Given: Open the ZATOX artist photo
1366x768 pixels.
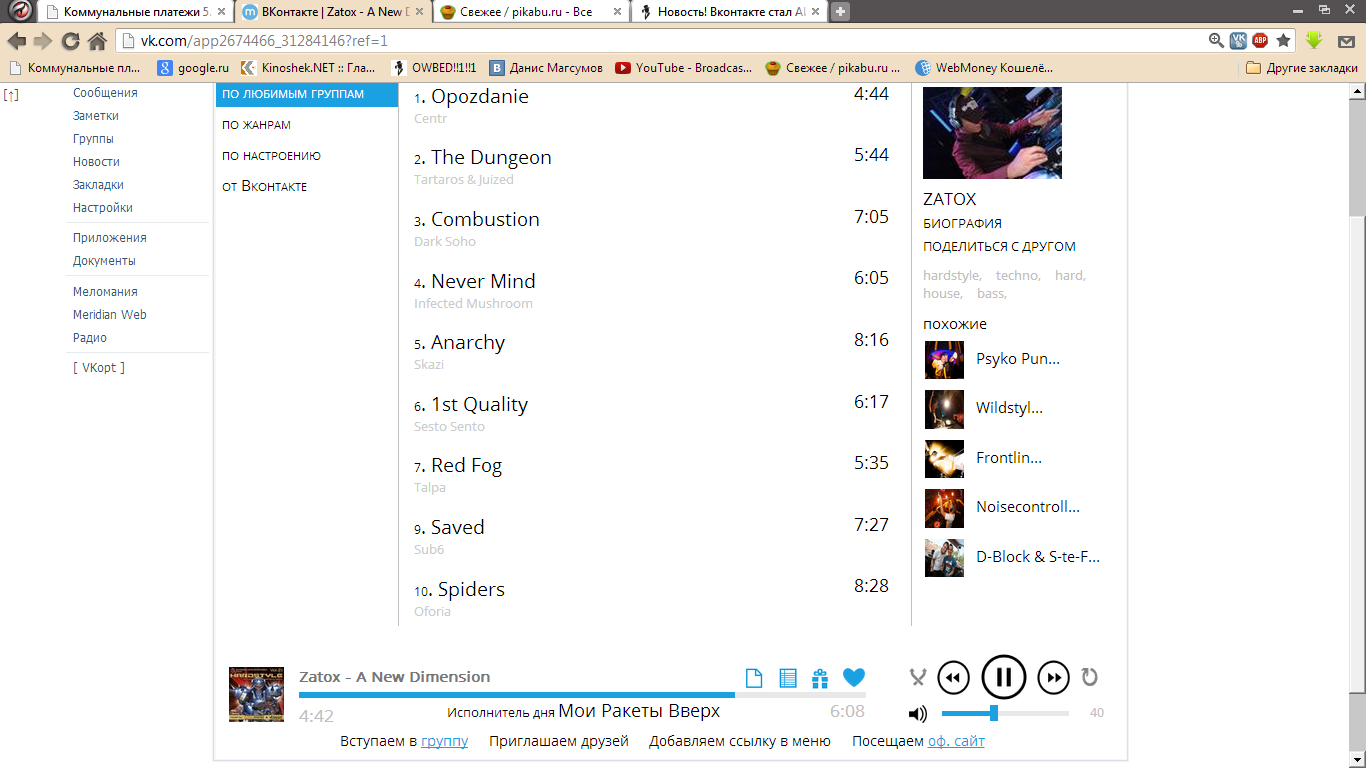Looking at the screenshot, I should 992,132.
